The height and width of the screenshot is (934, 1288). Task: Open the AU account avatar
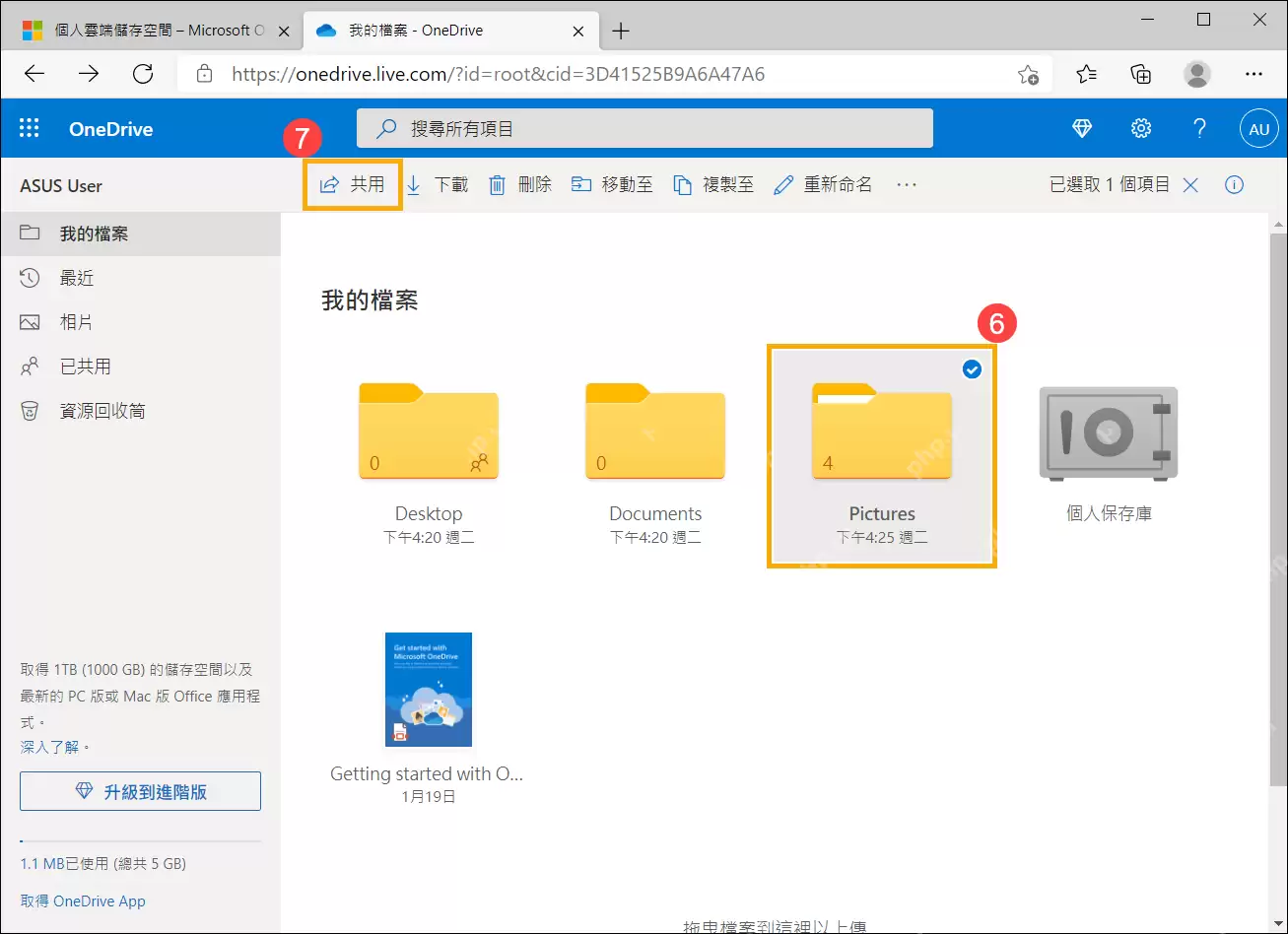pyautogui.click(x=1258, y=129)
